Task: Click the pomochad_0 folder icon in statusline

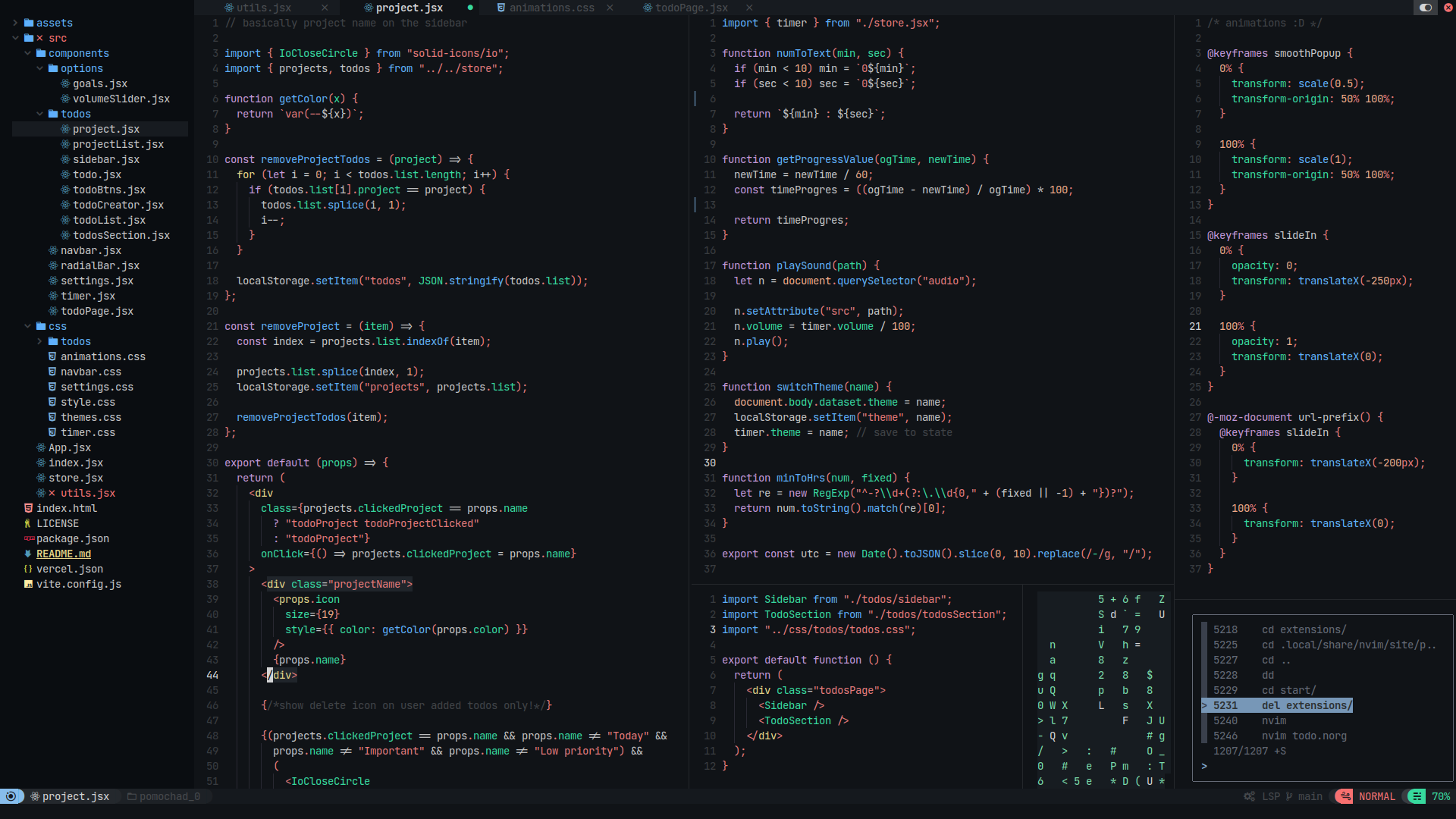Action: (132, 796)
